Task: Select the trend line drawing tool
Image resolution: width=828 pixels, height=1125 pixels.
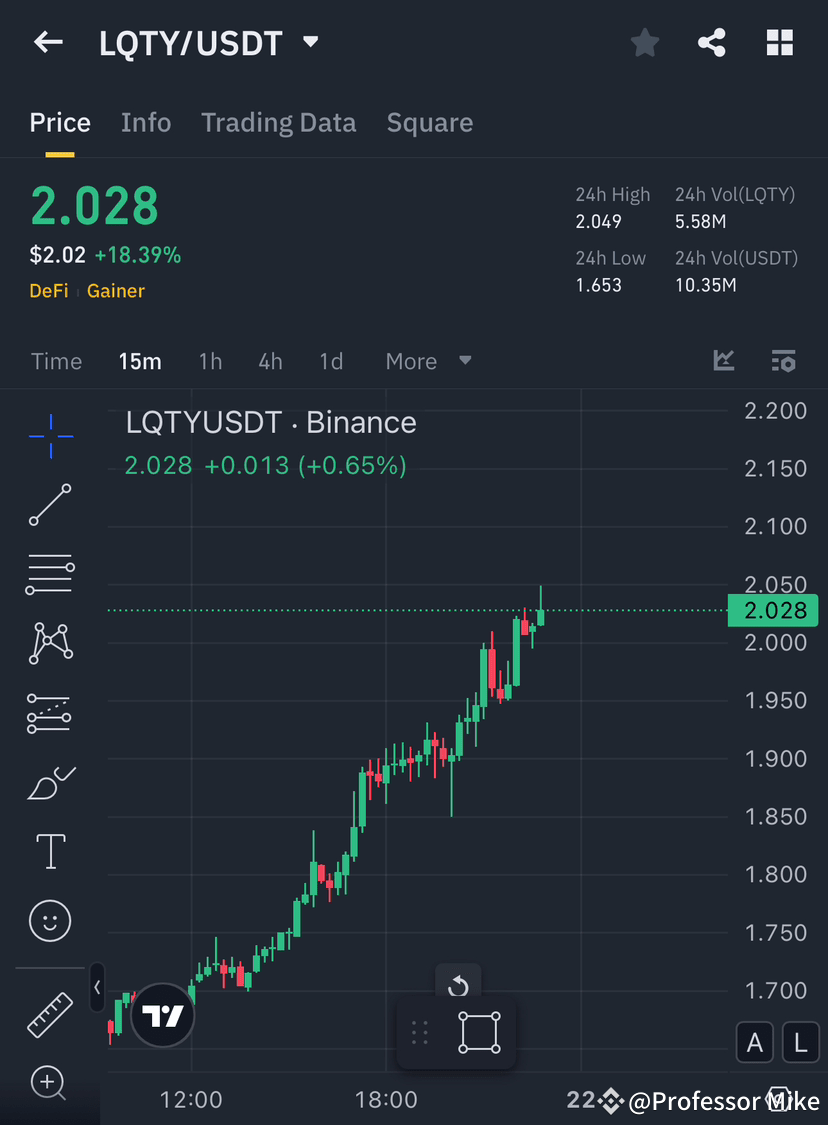Action: [x=50, y=505]
